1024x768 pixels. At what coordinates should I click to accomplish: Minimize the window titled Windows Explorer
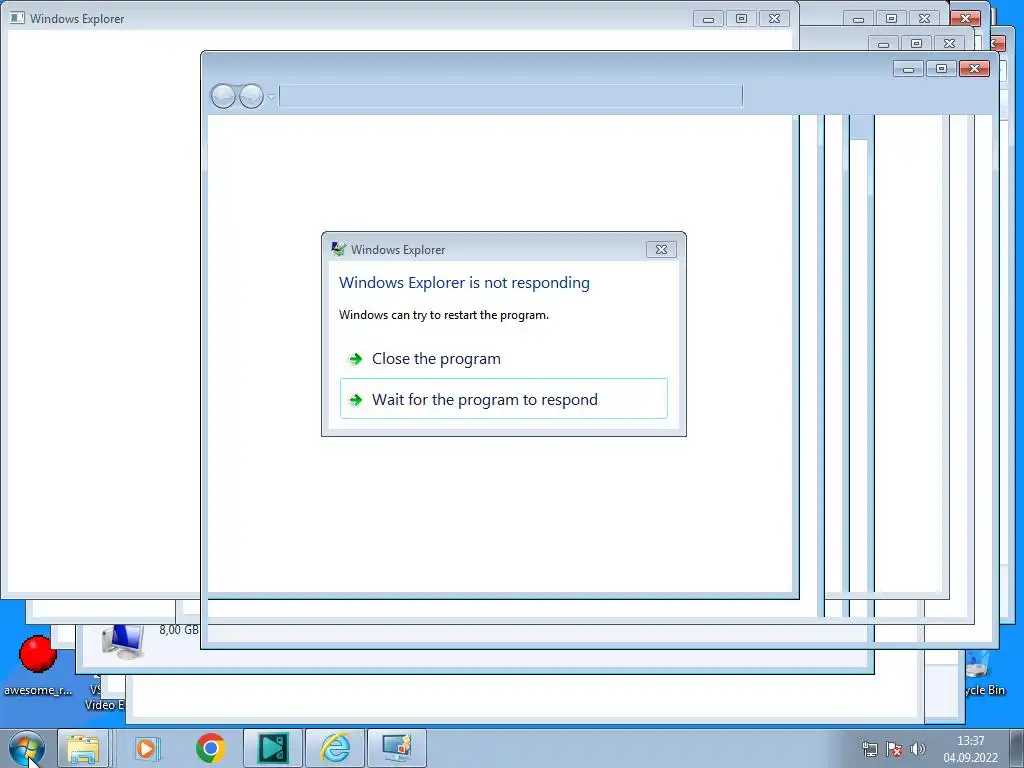708,19
